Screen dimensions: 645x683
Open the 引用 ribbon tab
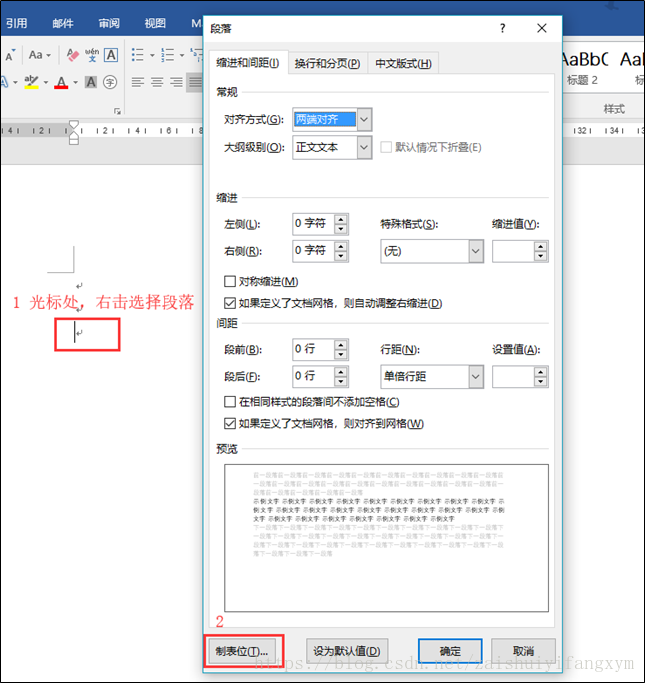point(17,23)
